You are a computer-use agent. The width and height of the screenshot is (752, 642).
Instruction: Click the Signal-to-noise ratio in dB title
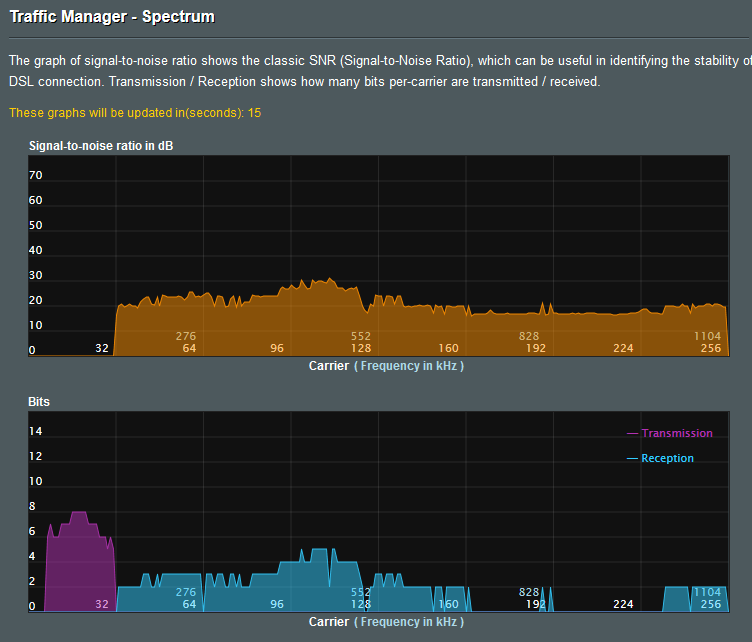click(101, 146)
